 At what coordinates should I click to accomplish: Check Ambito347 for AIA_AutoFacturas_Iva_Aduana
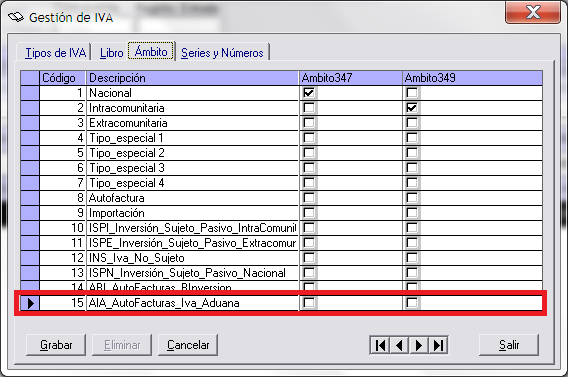click(x=309, y=303)
